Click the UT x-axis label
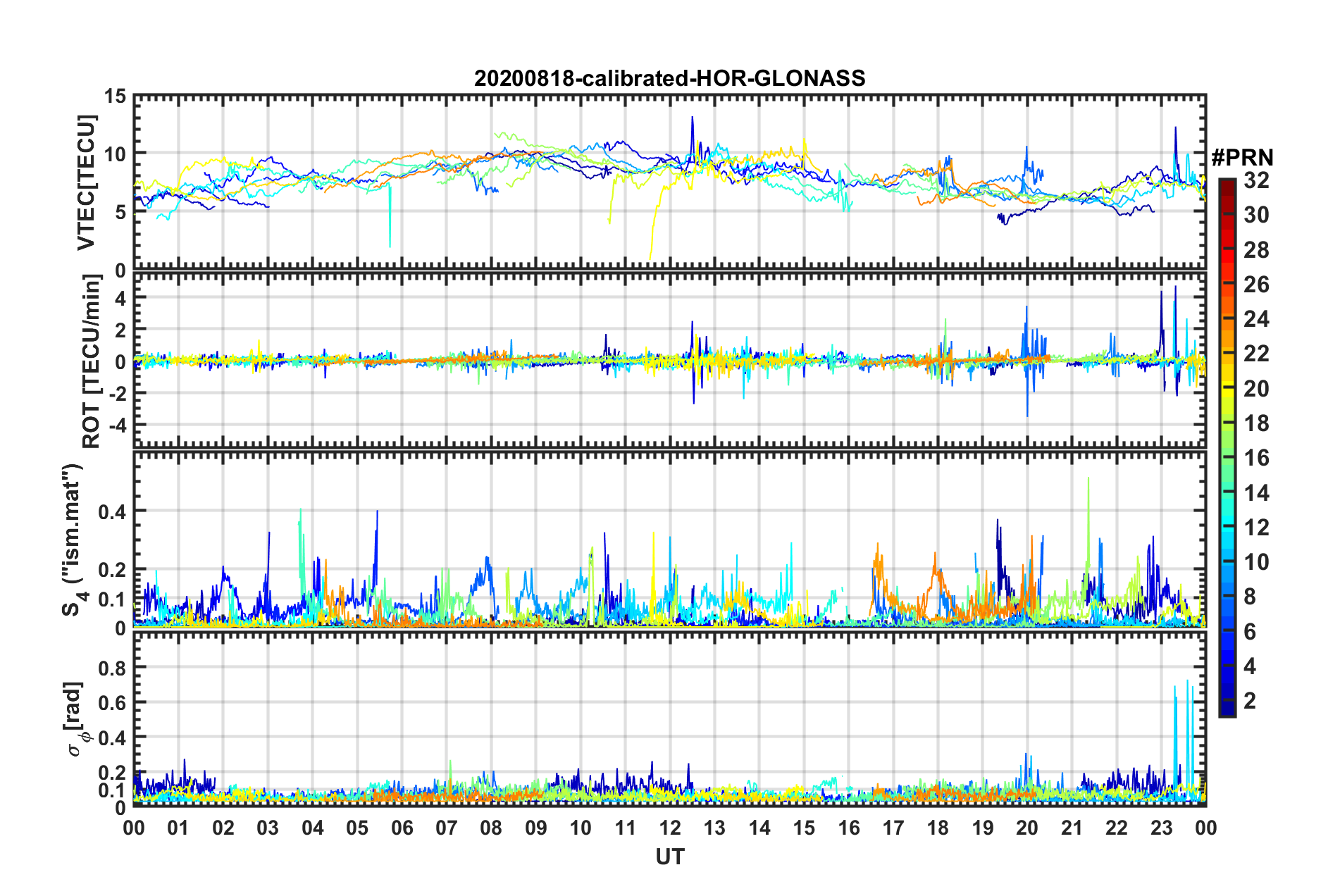This screenshot has height=896, width=1340. click(x=669, y=857)
